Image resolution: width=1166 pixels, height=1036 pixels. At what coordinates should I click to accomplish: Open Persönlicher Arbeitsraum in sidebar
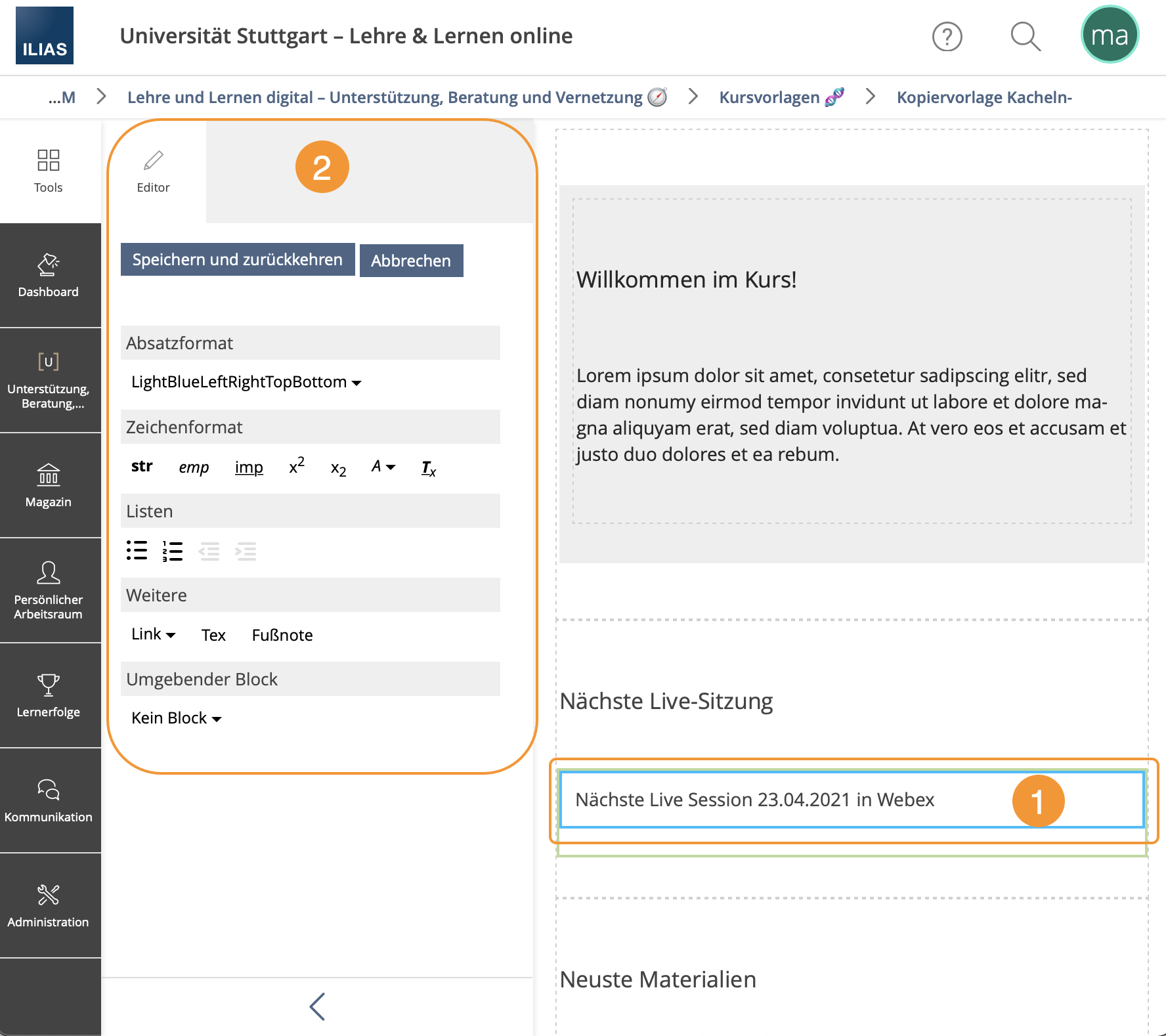(x=49, y=591)
